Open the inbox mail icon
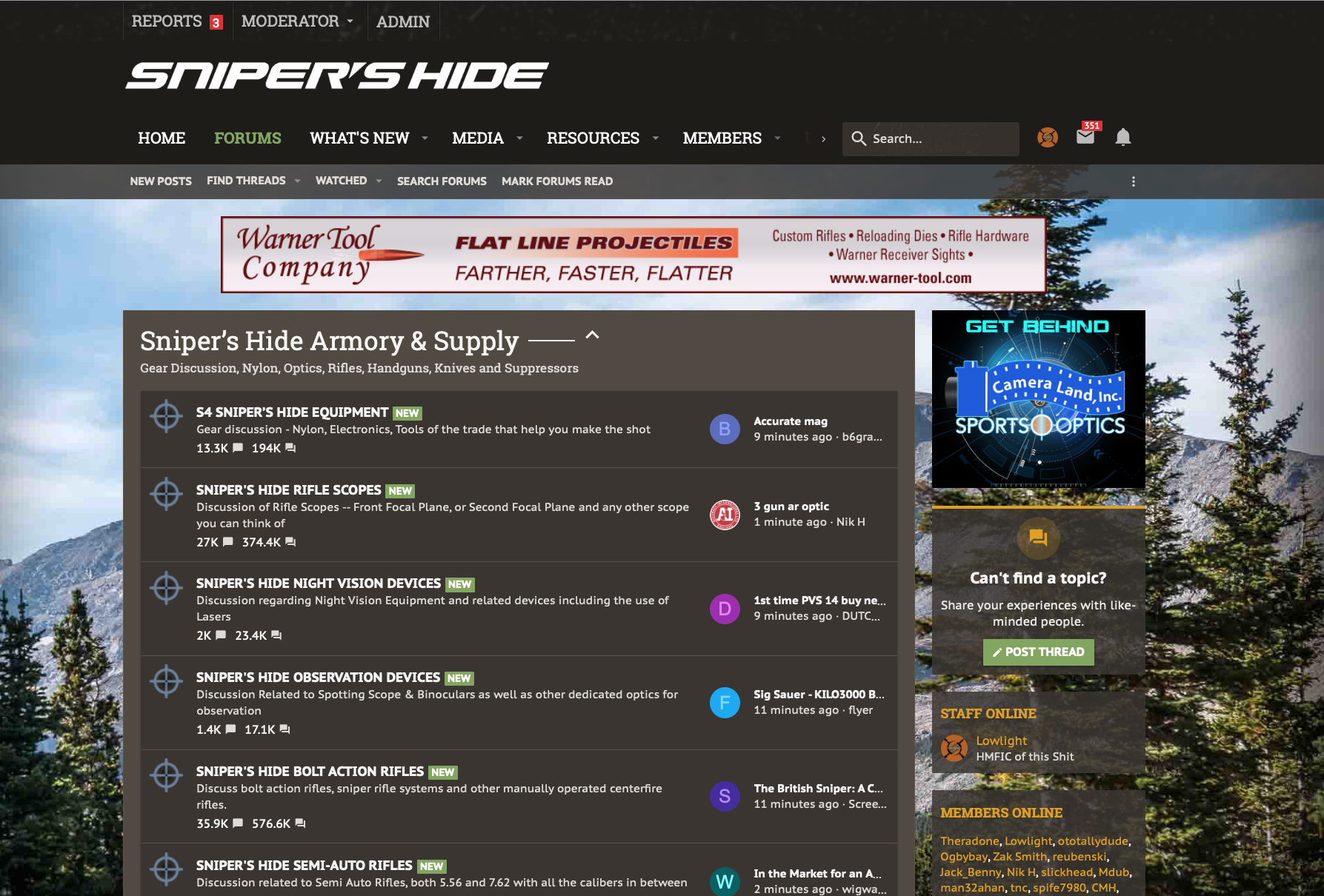The height and width of the screenshot is (896, 1324). pyautogui.click(x=1085, y=137)
